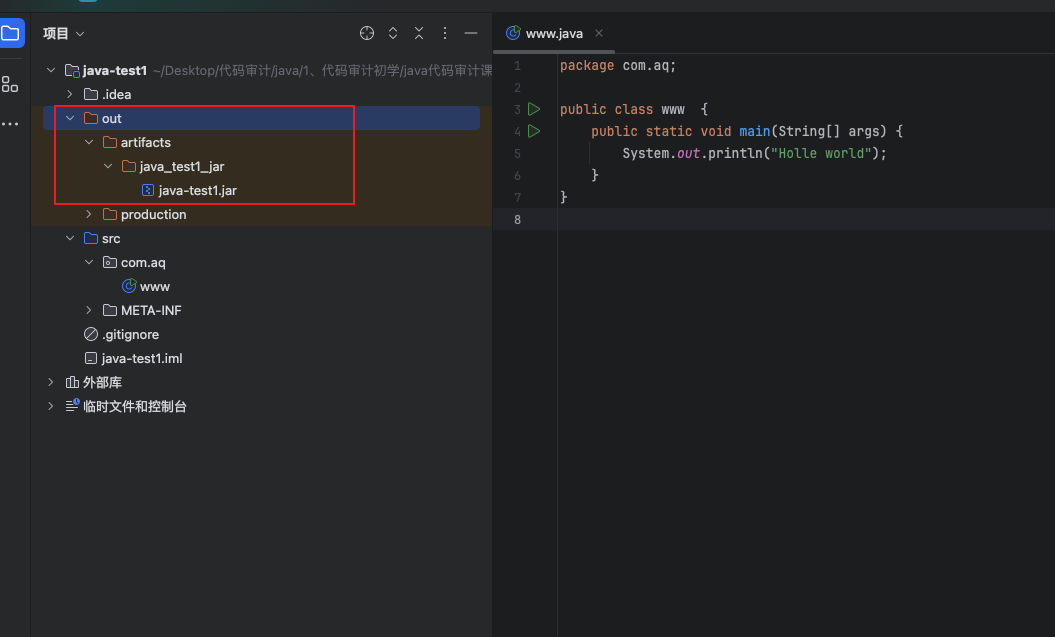Select the out folder row

[x=261, y=118]
